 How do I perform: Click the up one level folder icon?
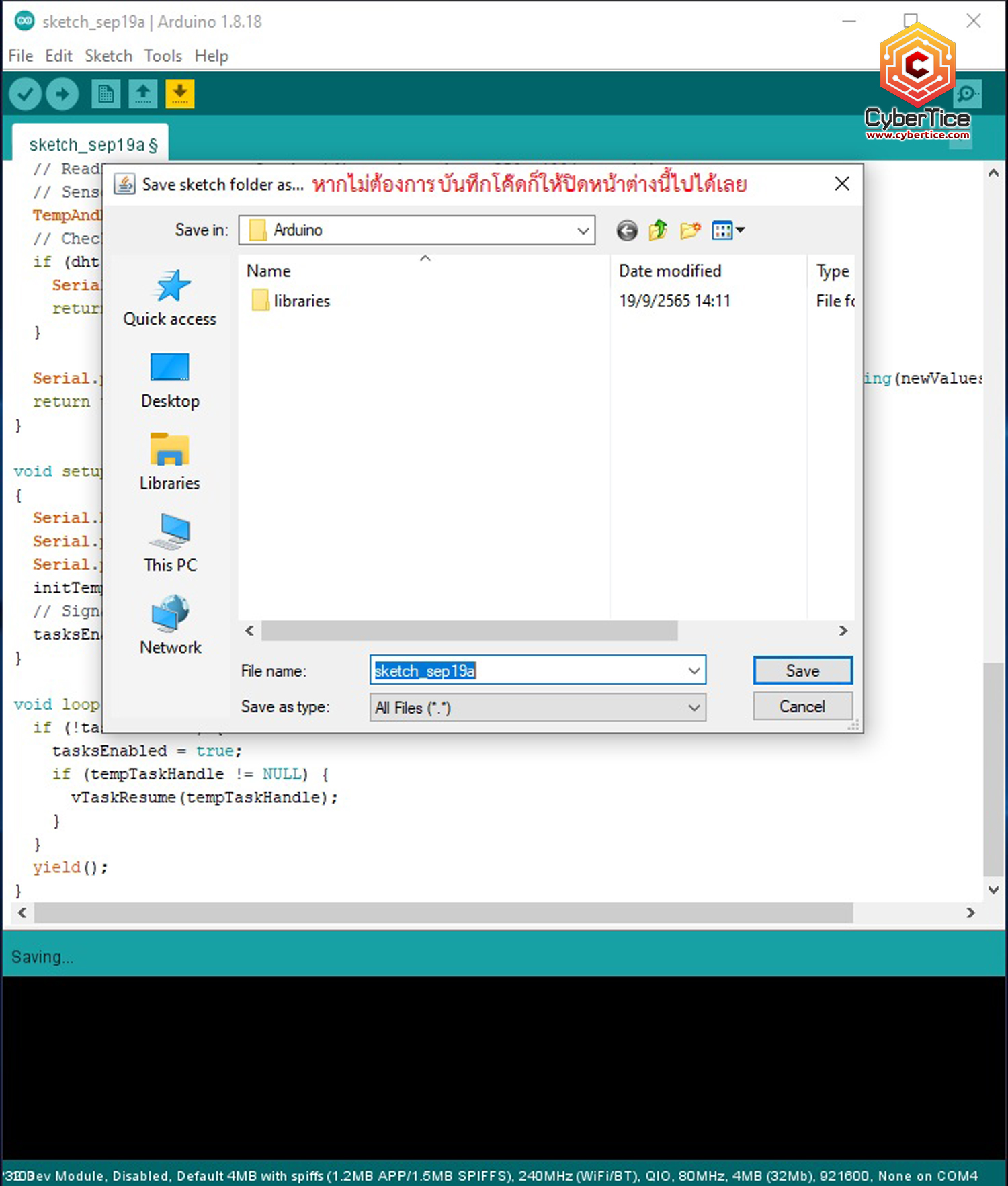point(658,230)
